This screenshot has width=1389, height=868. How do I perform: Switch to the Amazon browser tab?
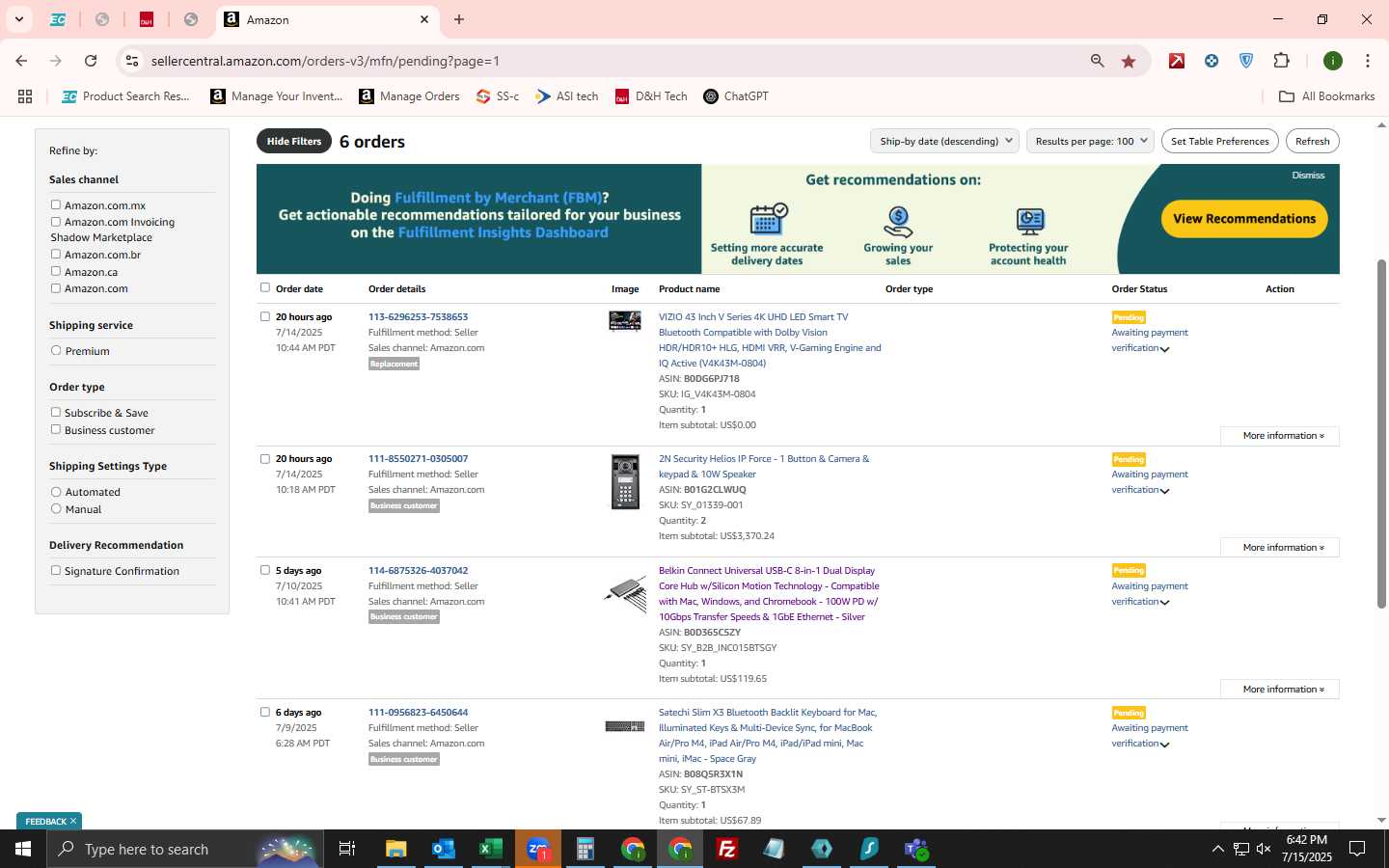(x=326, y=19)
